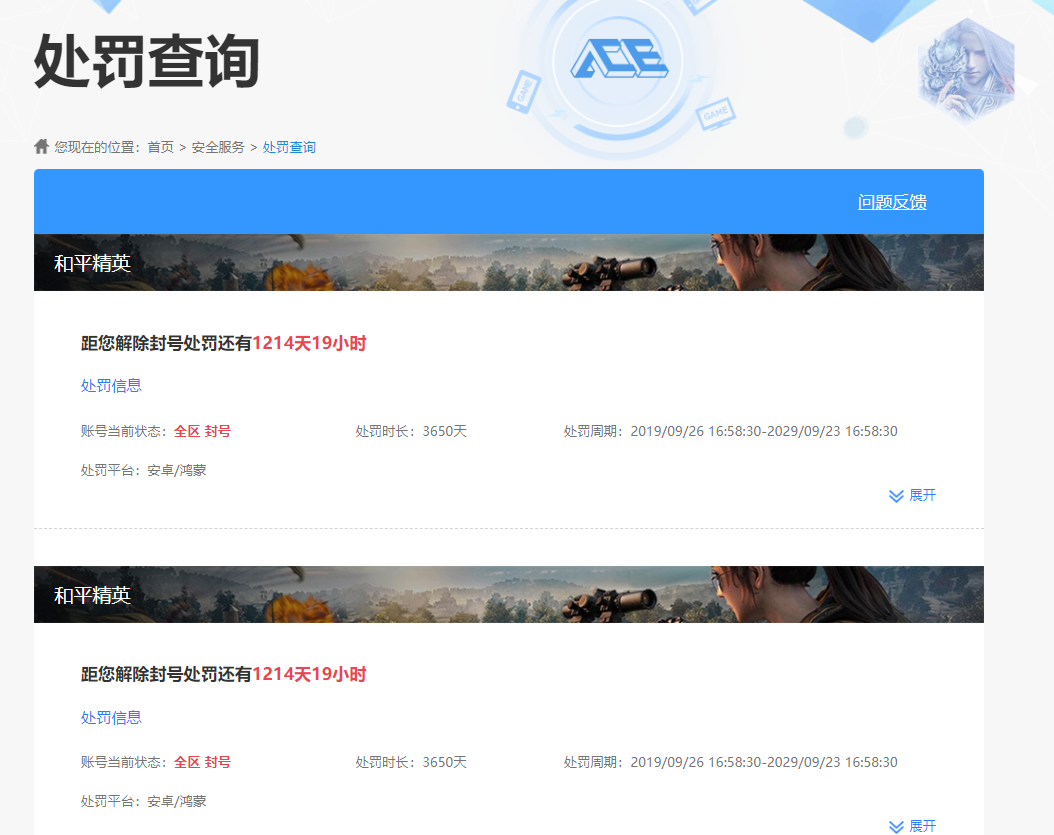Click first 1214天19小时 countdown text
This screenshot has height=835, width=1054.
tap(309, 343)
